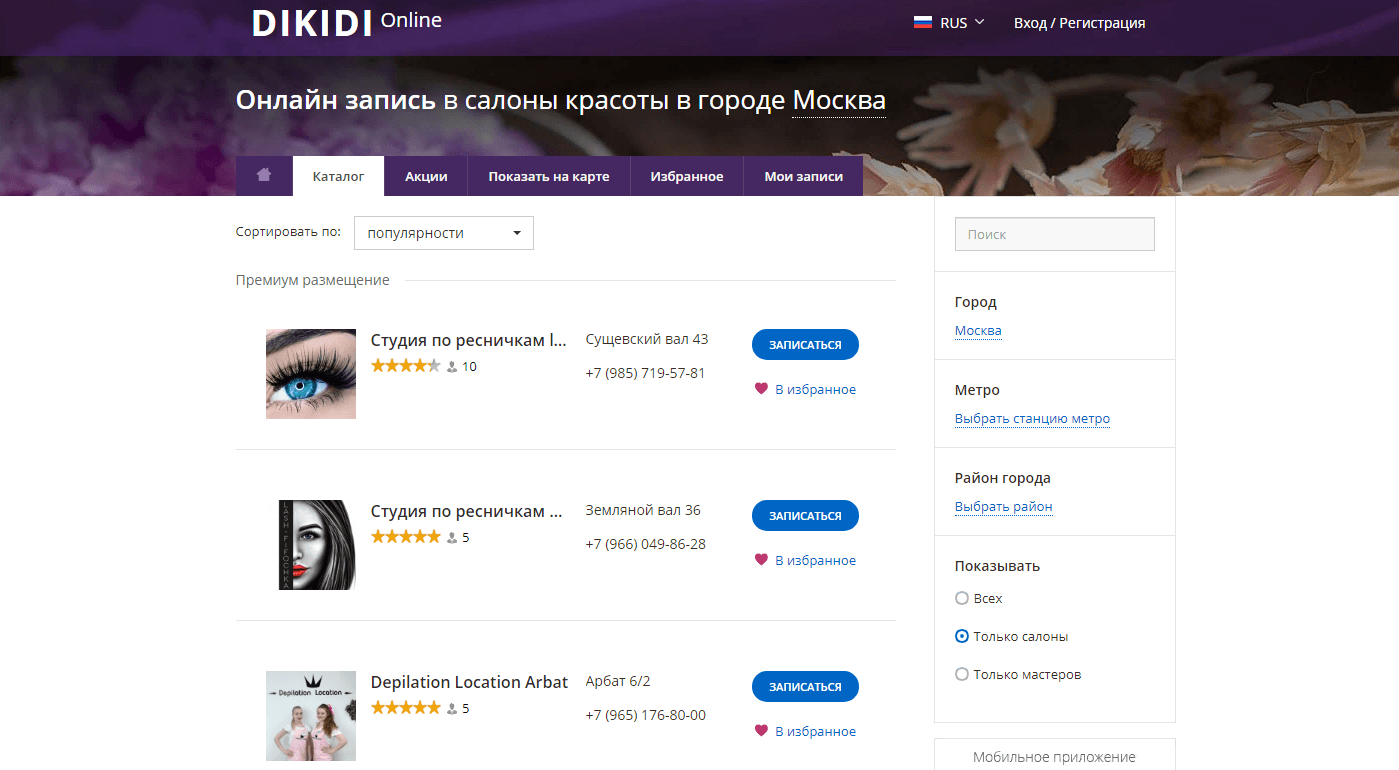Click the DIKIDI Online logo
Viewport: 1399px width, 770px height.
[346, 23]
